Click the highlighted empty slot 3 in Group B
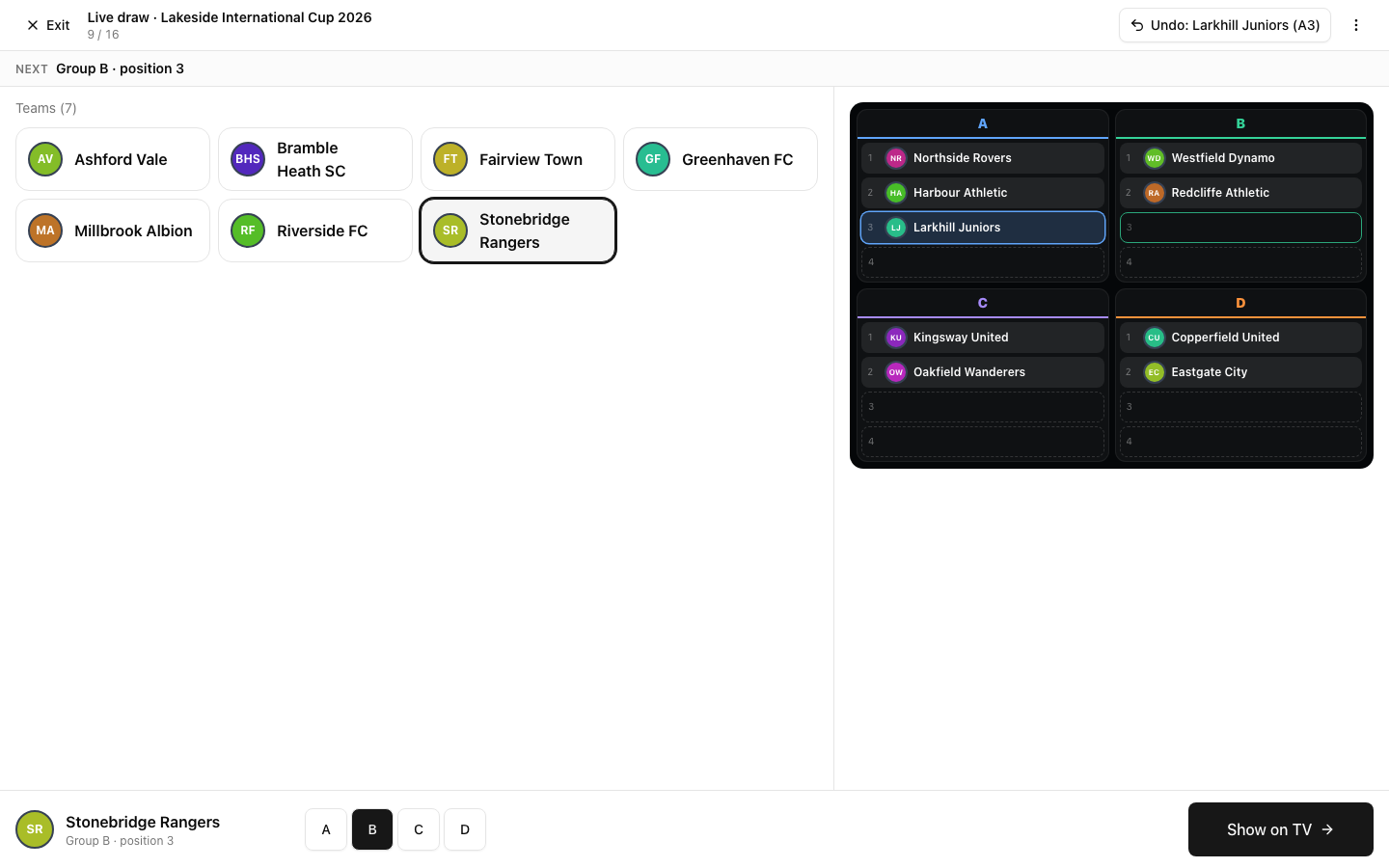Screen dimensions: 1389x868 (x=1240, y=228)
